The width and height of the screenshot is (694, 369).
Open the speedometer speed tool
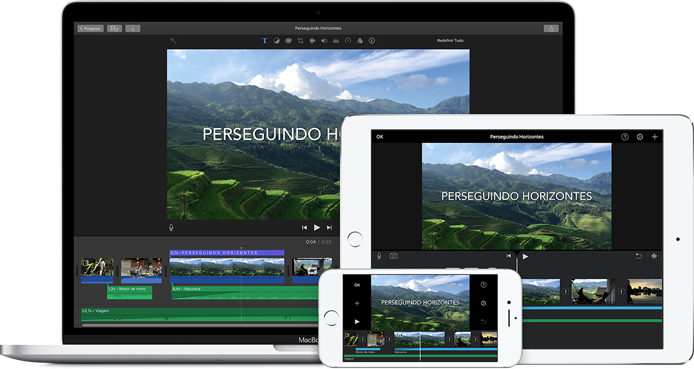[348, 41]
